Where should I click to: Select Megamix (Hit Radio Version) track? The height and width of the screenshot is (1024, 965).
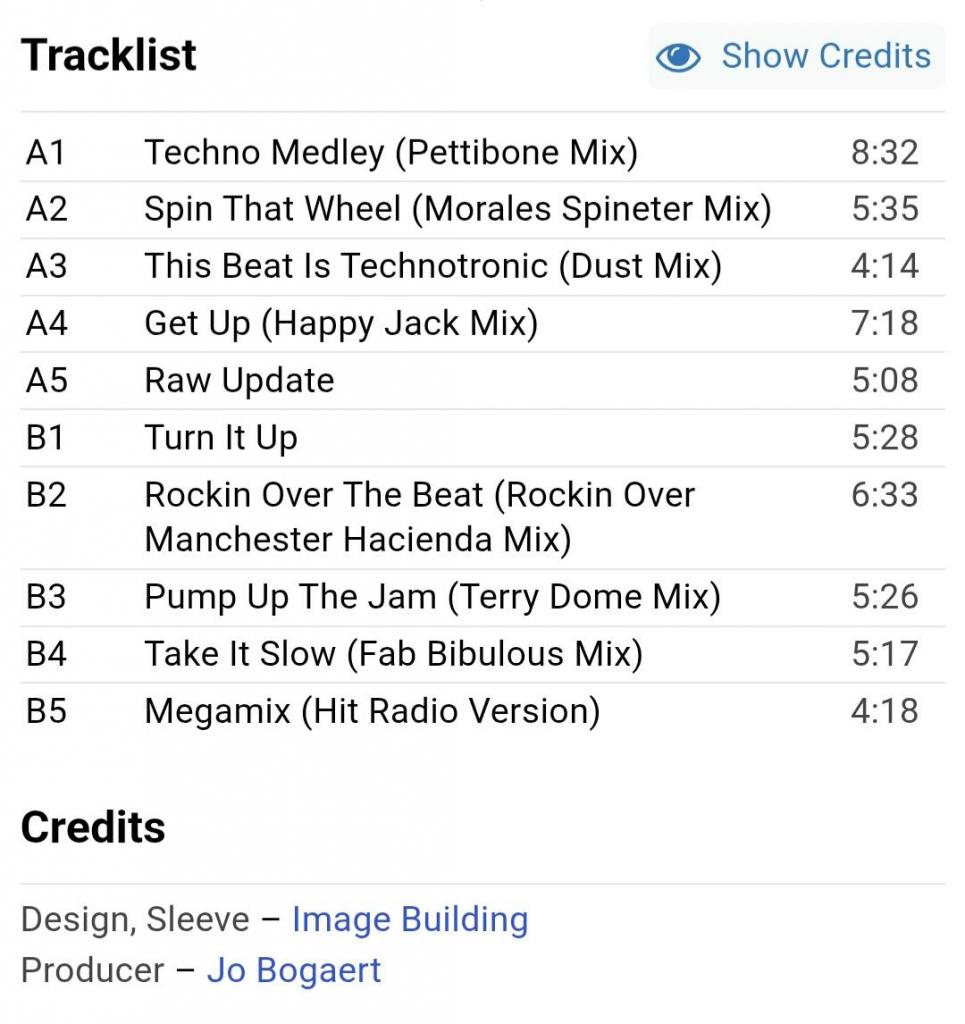(x=372, y=711)
